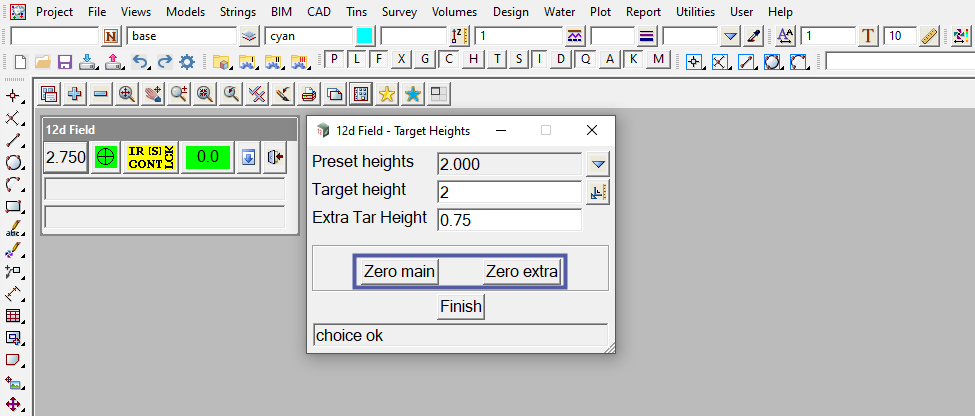
Task: Click the green crosshair target icon
Action: [105, 158]
